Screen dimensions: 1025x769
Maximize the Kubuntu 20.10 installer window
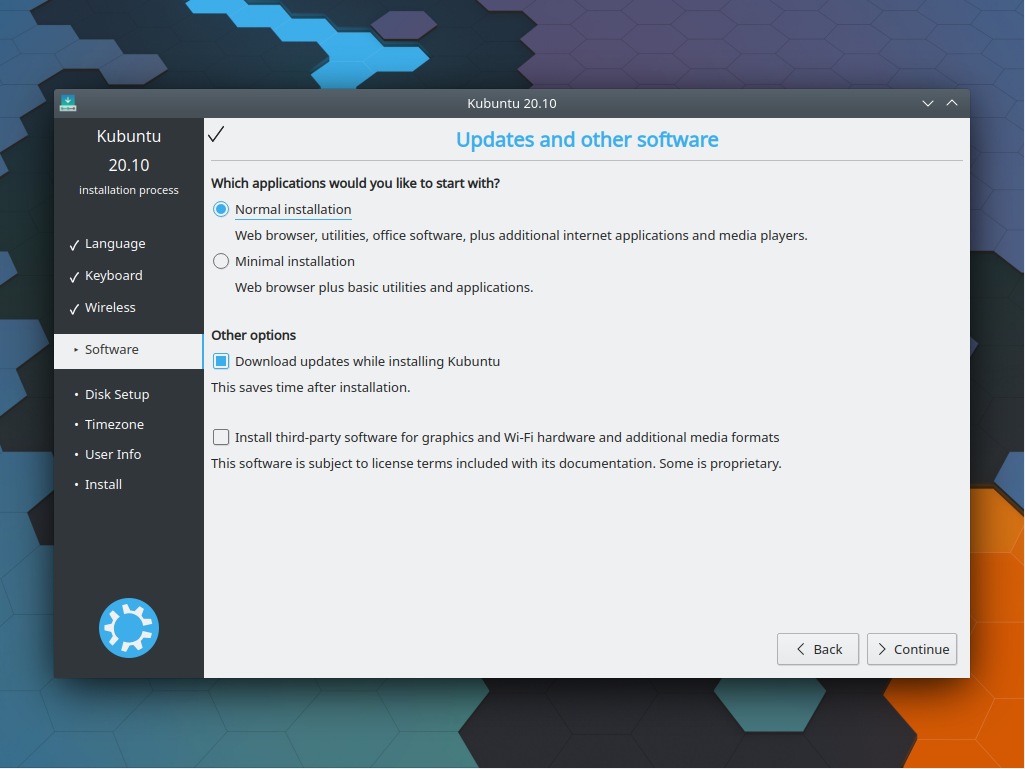click(952, 103)
